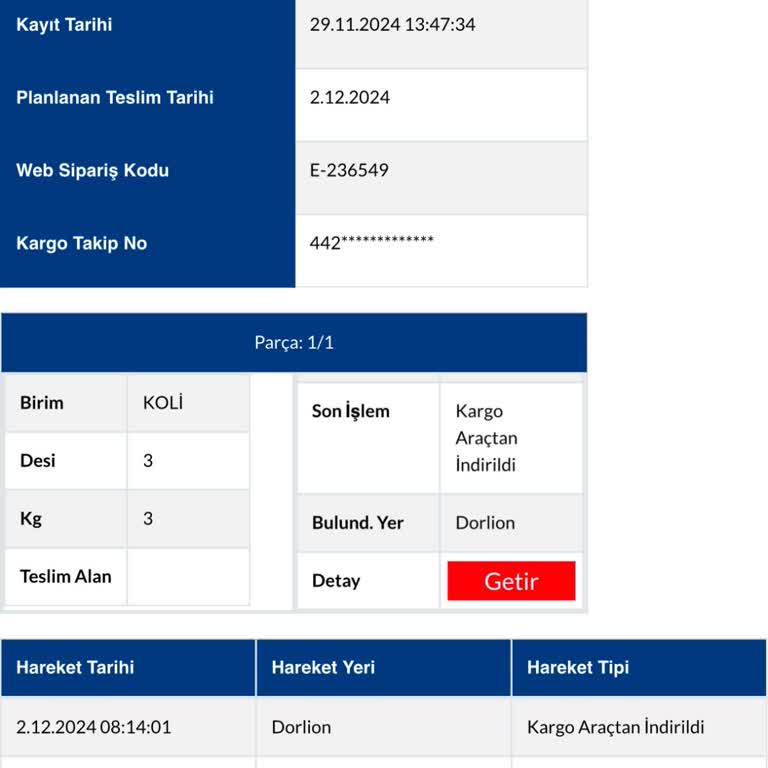This screenshot has height=768, width=768.
Task: Click the Parça: 1/1 header bar
Action: coord(294,343)
